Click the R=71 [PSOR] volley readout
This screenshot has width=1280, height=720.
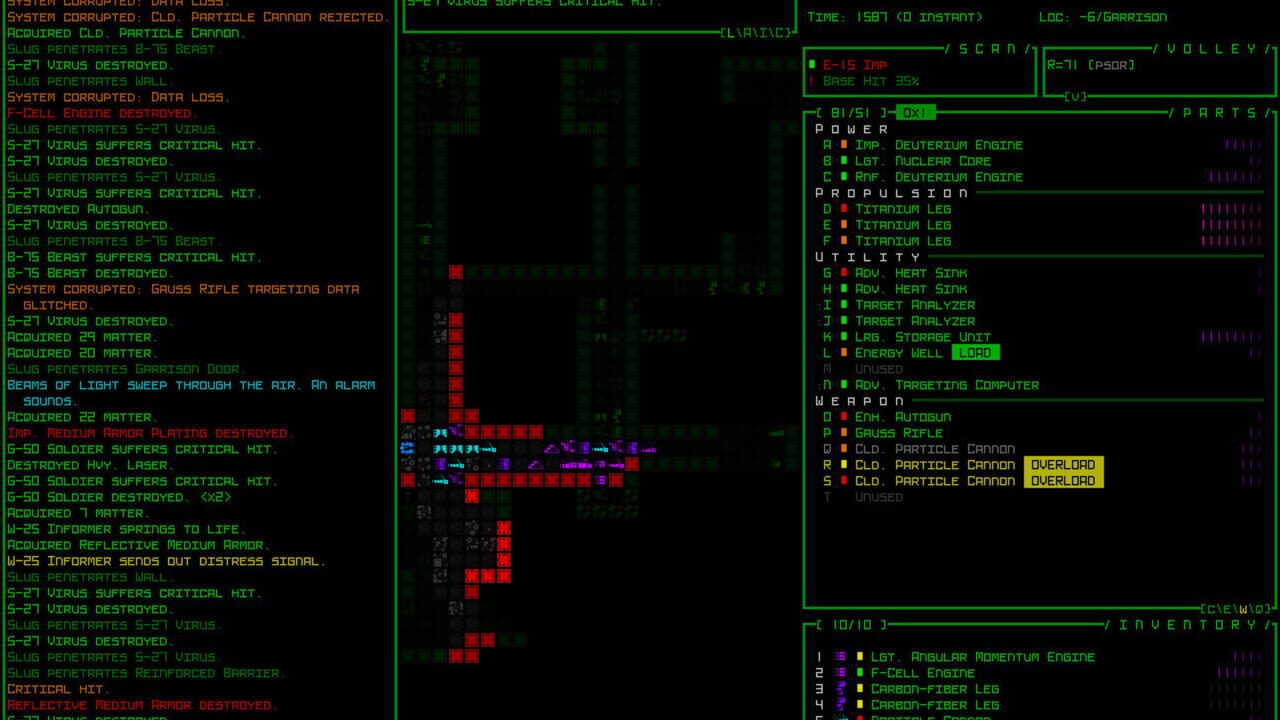pos(1091,65)
